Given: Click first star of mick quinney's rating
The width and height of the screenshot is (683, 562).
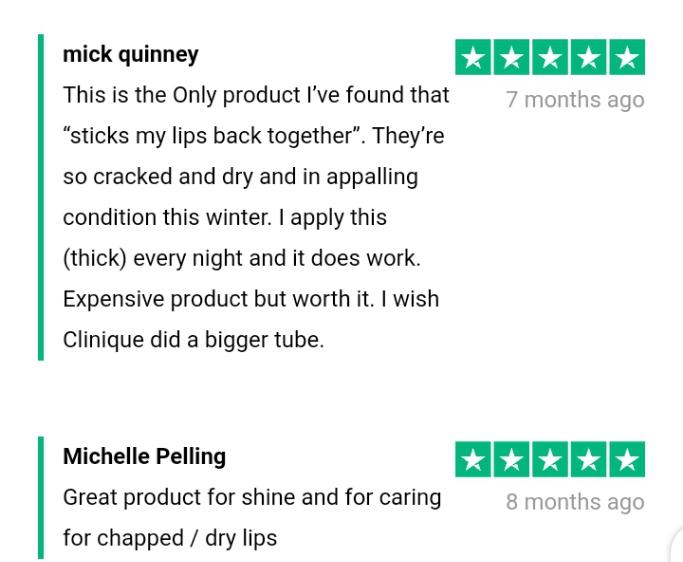Looking at the screenshot, I should click(473, 57).
